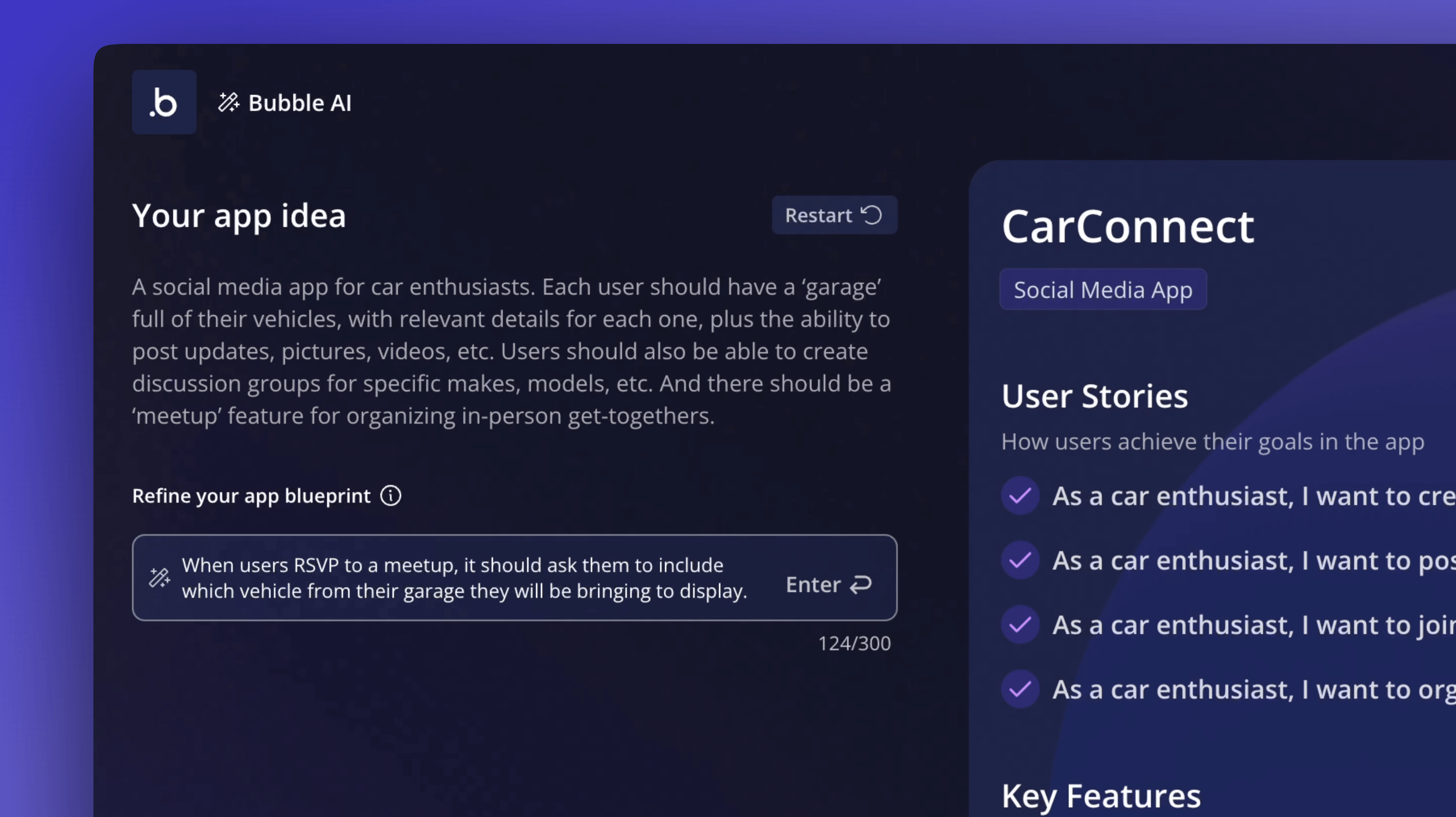Click the Restart circular arrow icon
The image size is (1456, 817).
pyautogui.click(x=871, y=215)
